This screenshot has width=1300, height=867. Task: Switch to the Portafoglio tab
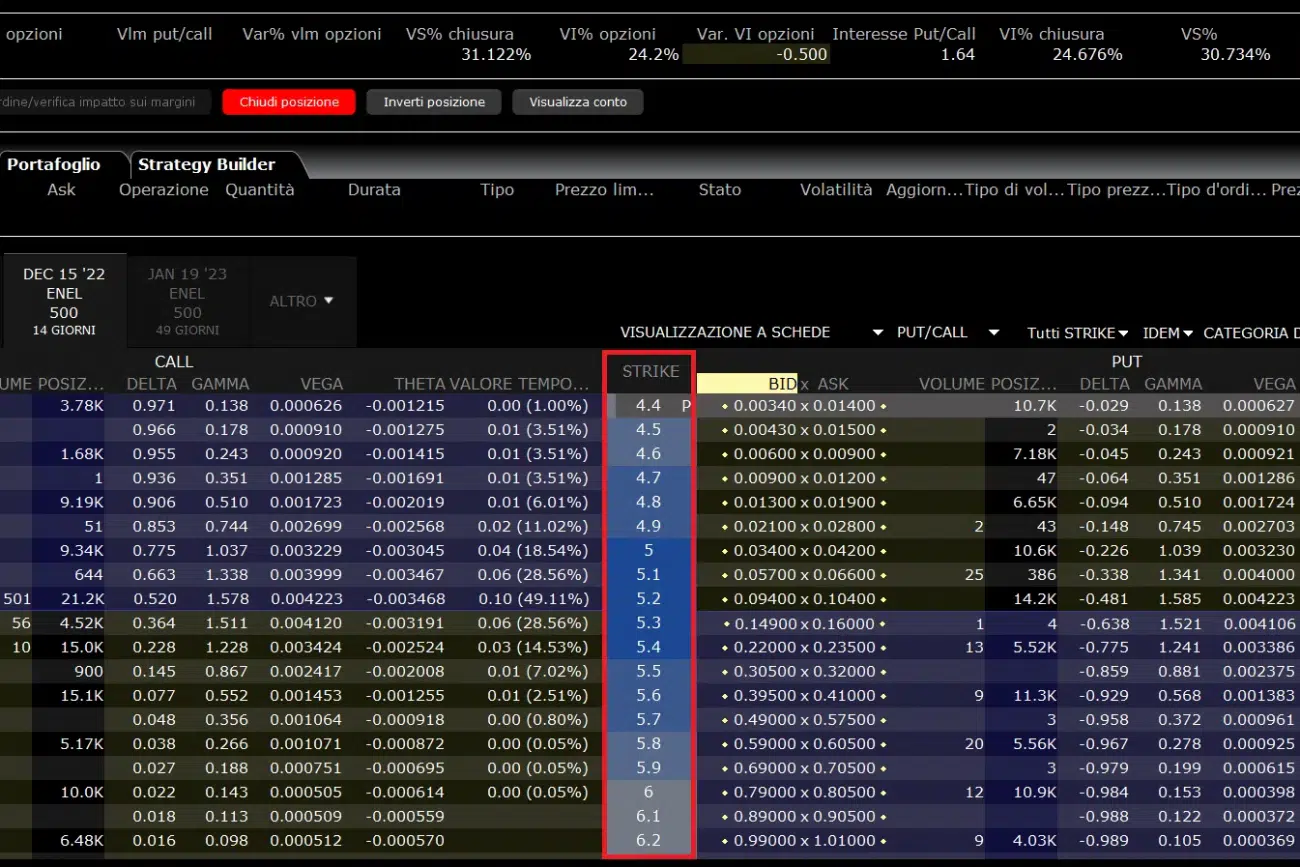pos(54,165)
